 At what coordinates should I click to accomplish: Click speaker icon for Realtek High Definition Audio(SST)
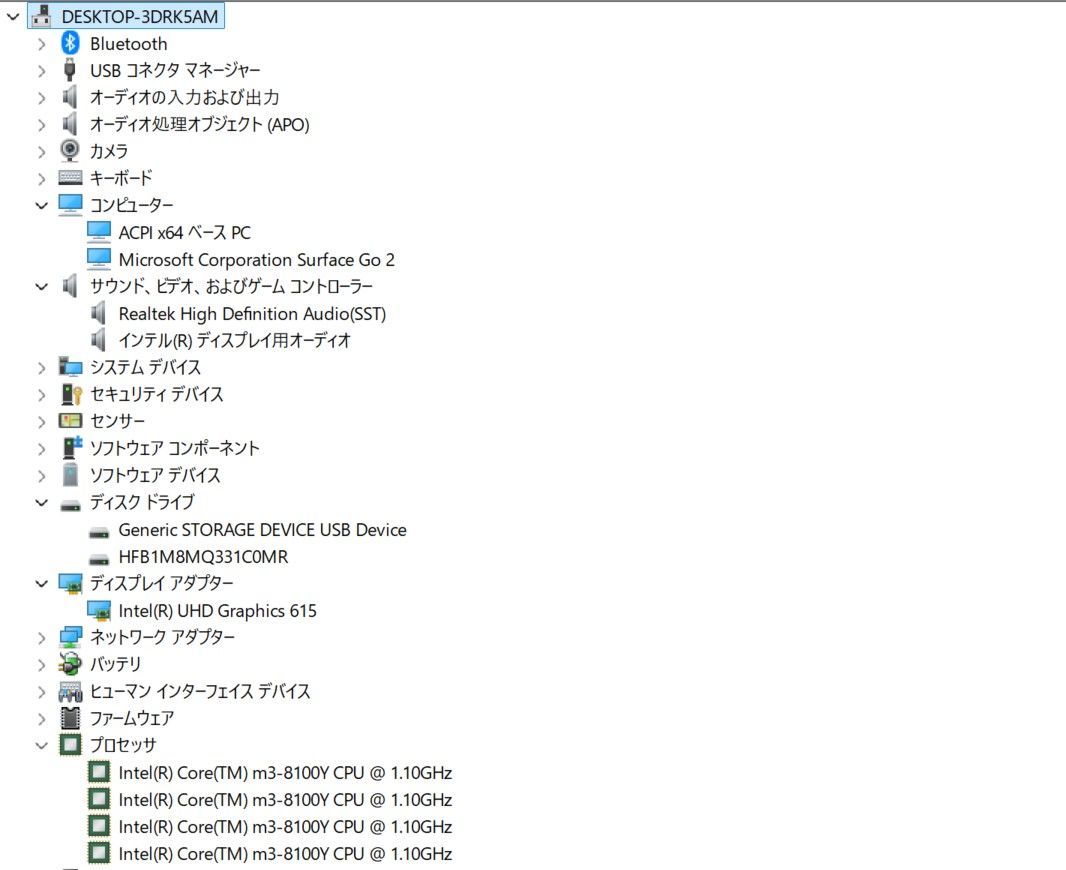click(x=98, y=313)
